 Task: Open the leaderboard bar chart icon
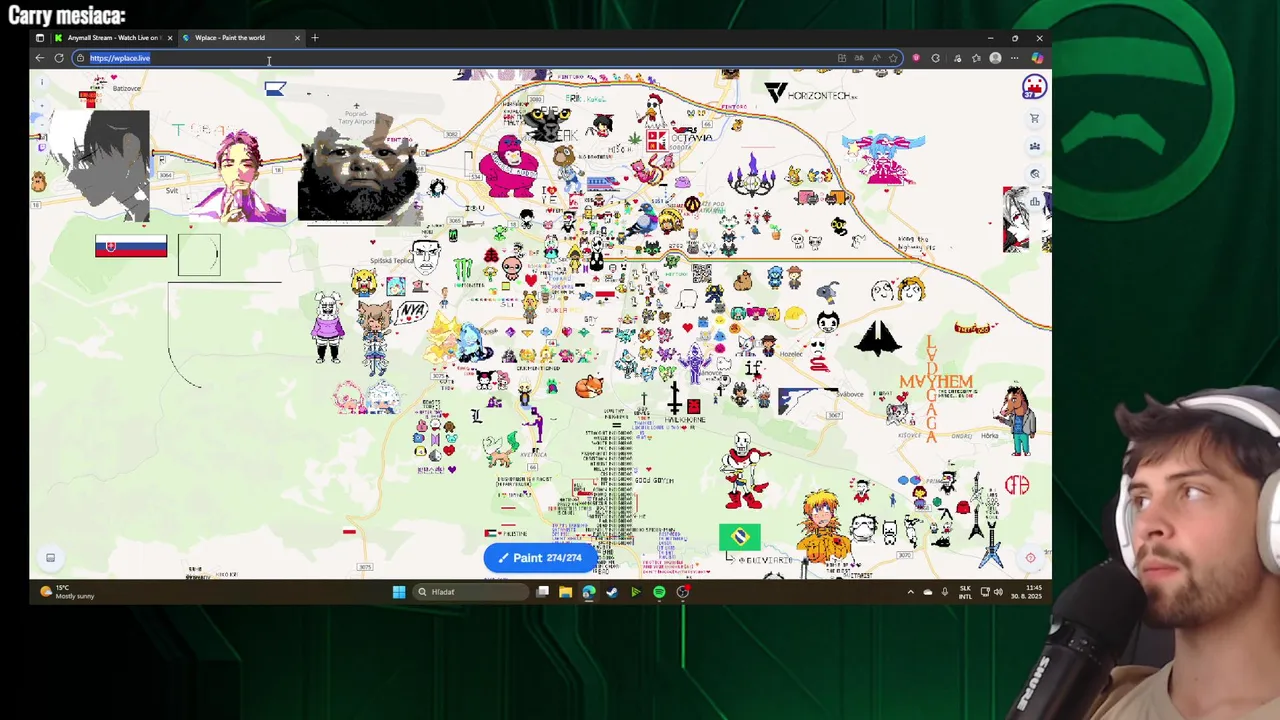click(1035, 201)
